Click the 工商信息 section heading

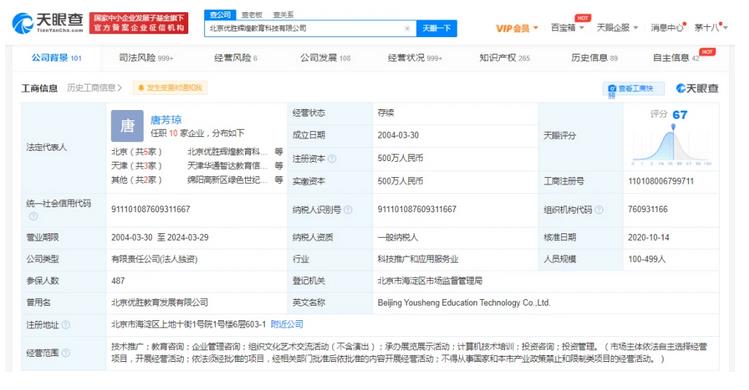click(x=40, y=88)
